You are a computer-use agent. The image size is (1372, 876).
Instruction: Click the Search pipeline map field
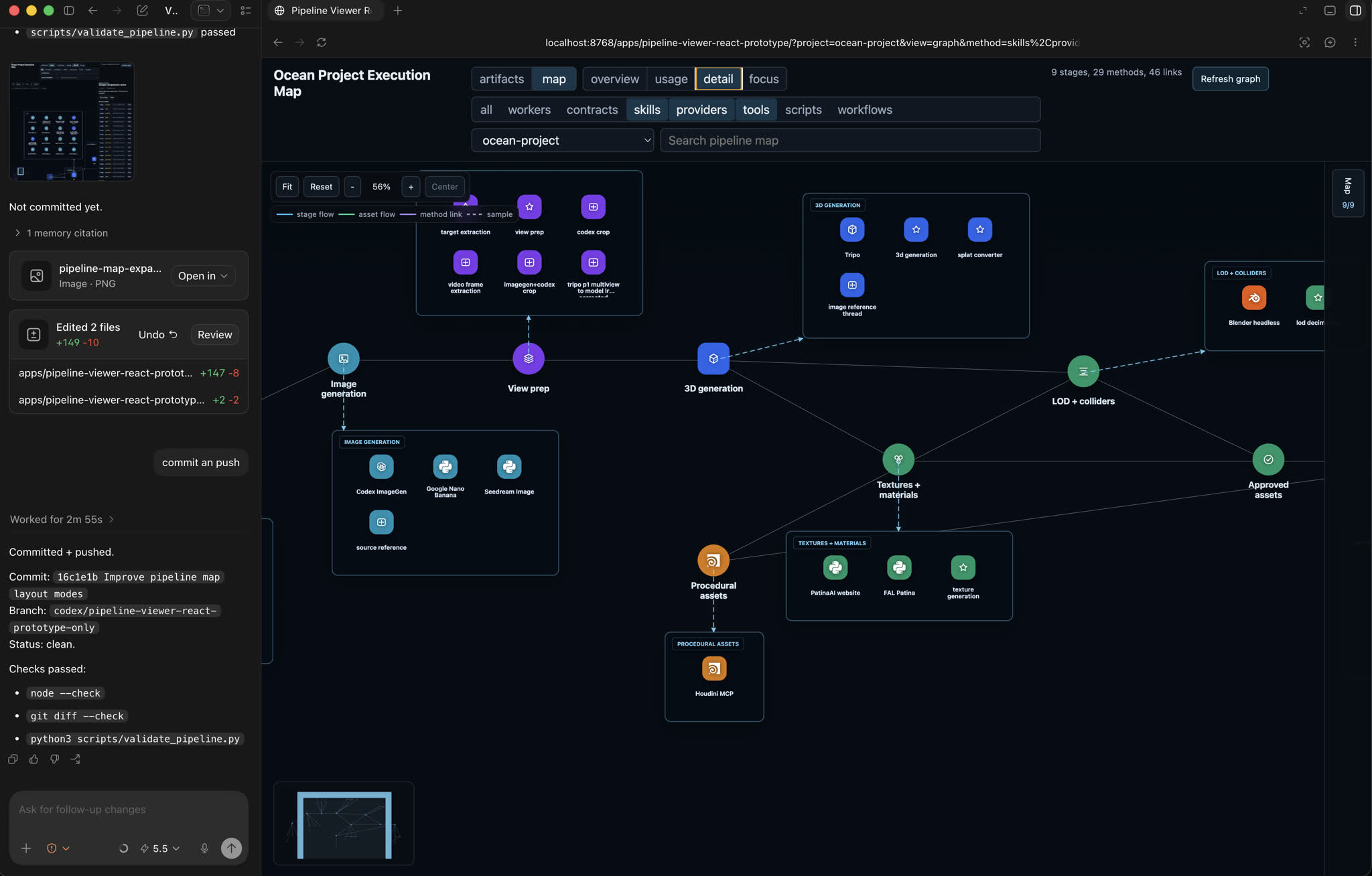tap(850, 141)
